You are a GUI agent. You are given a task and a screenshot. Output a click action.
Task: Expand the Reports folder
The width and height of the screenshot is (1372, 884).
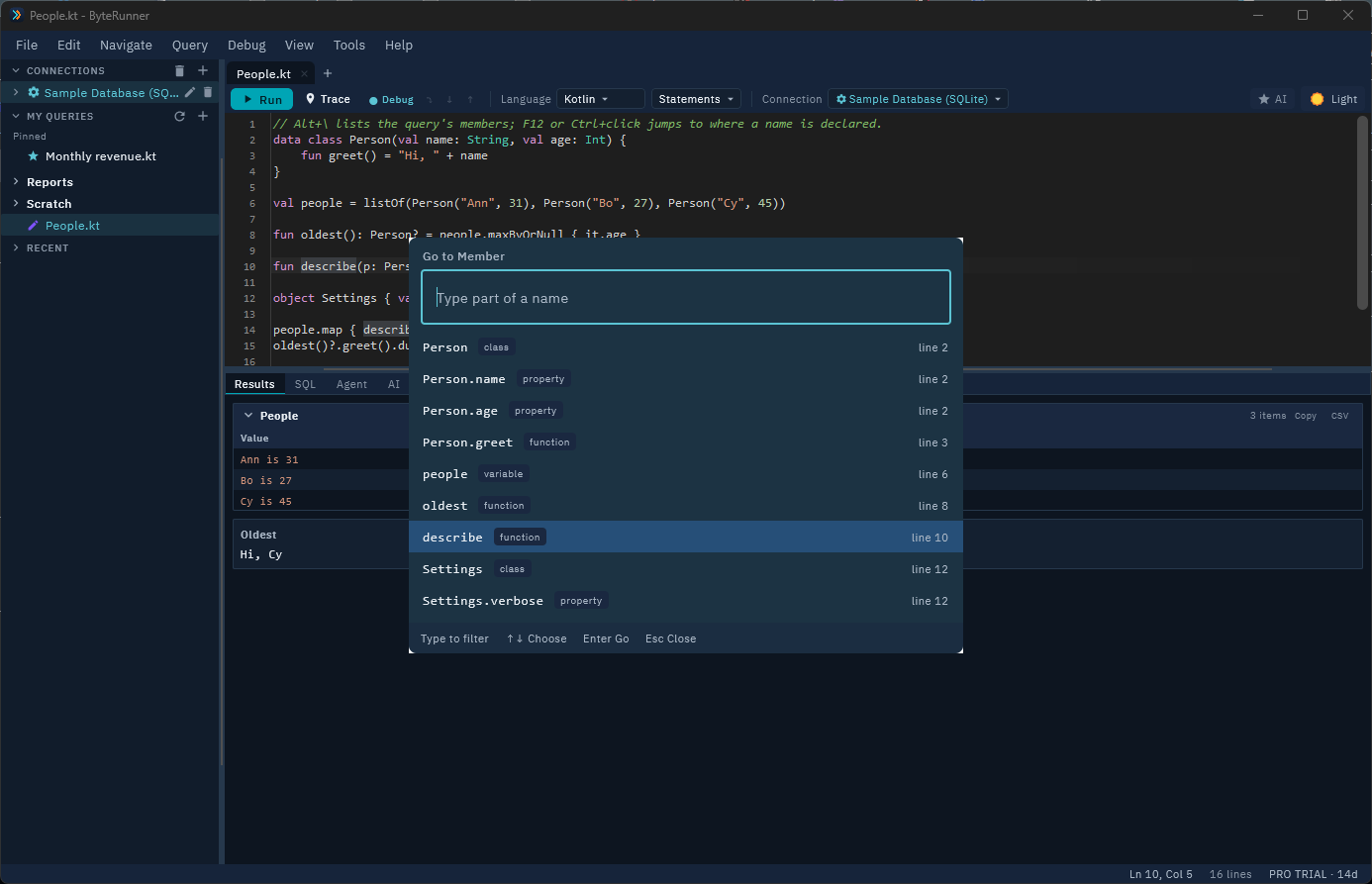(16, 182)
